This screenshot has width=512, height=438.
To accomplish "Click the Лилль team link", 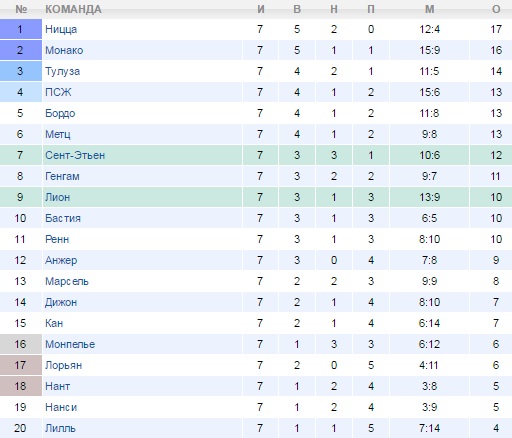I will point(60,429).
